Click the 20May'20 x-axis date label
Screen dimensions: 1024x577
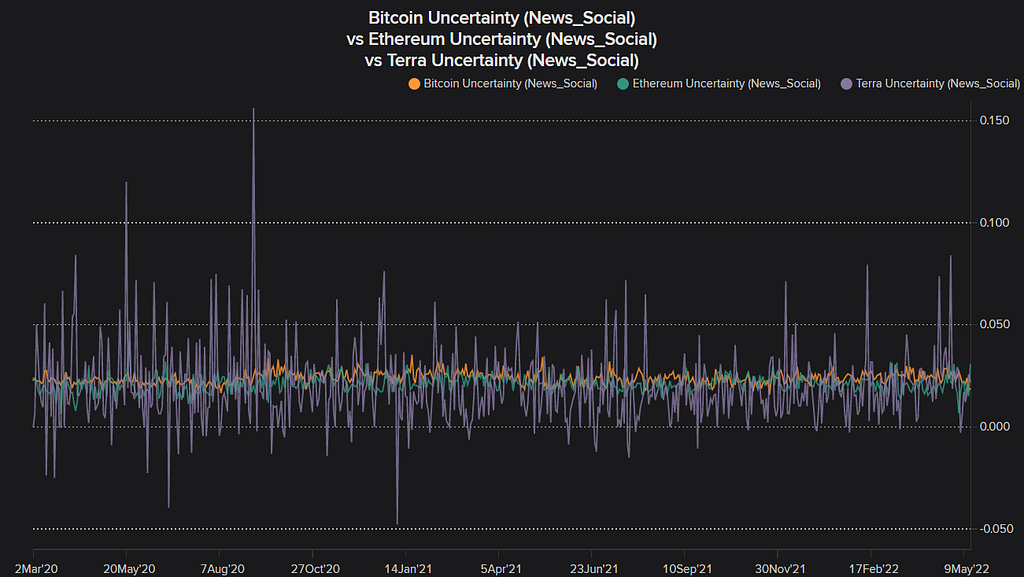pos(129,569)
